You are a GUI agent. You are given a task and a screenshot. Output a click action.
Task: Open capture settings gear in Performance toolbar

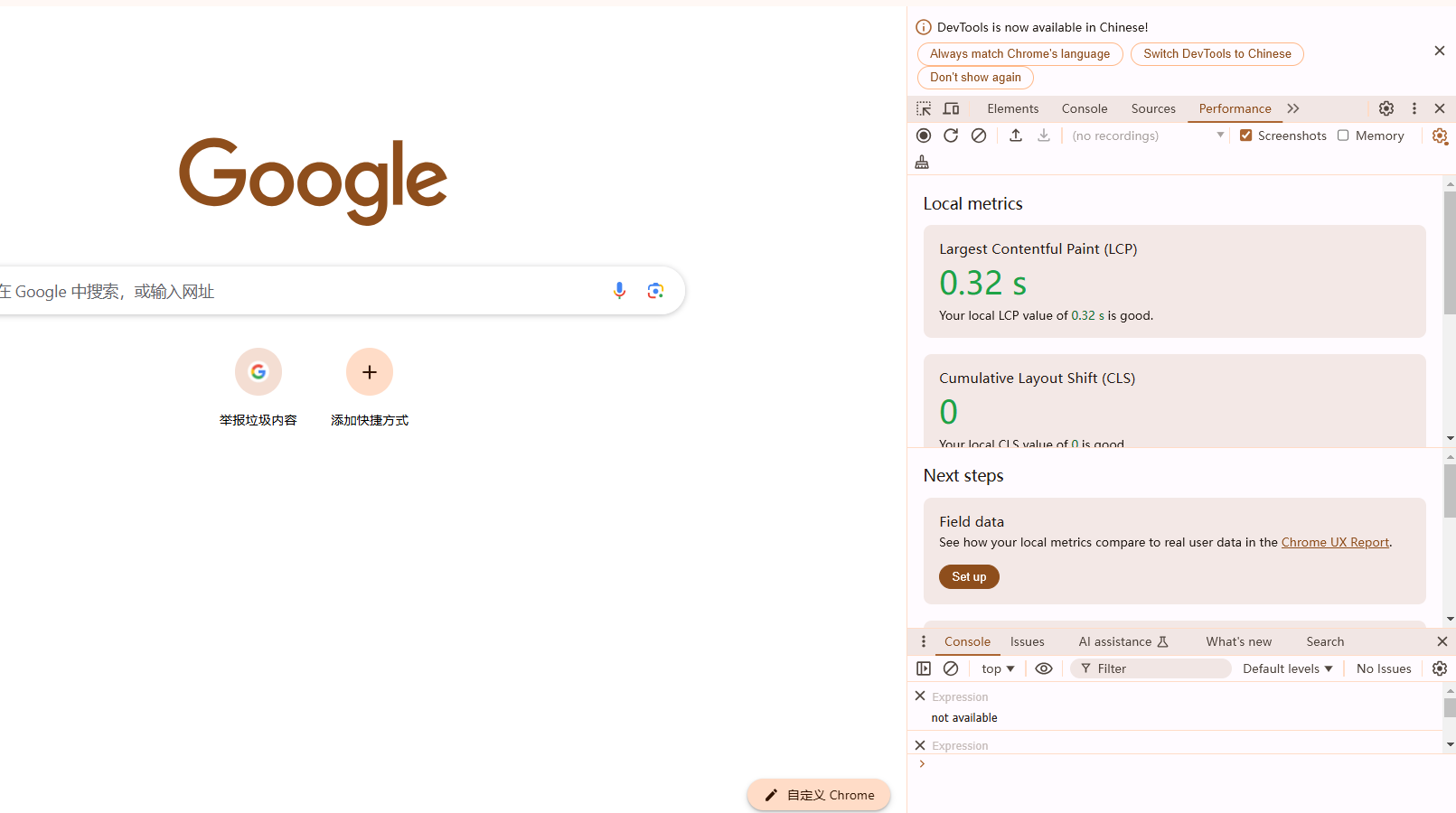(x=1440, y=135)
